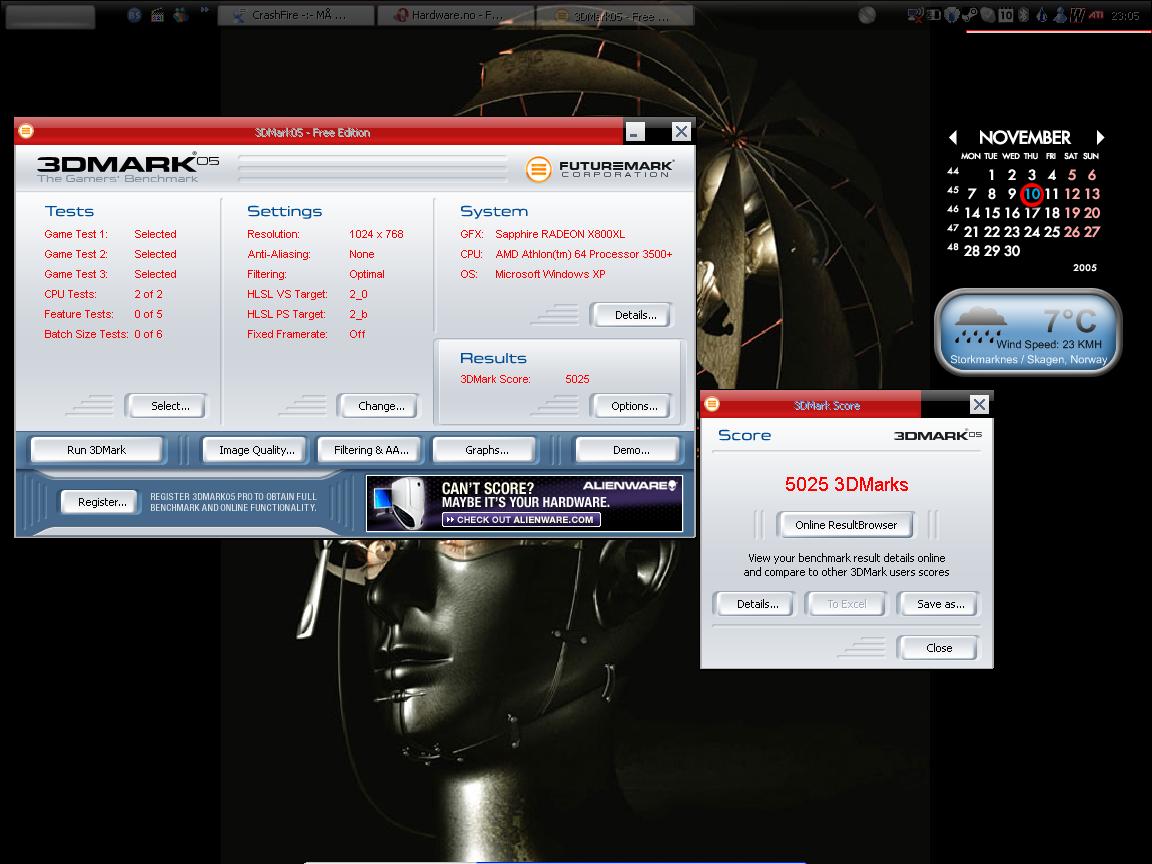The image size is (1152, 864).
Task: Click the 5025 3DMarks score text
Action: point(846,484)
